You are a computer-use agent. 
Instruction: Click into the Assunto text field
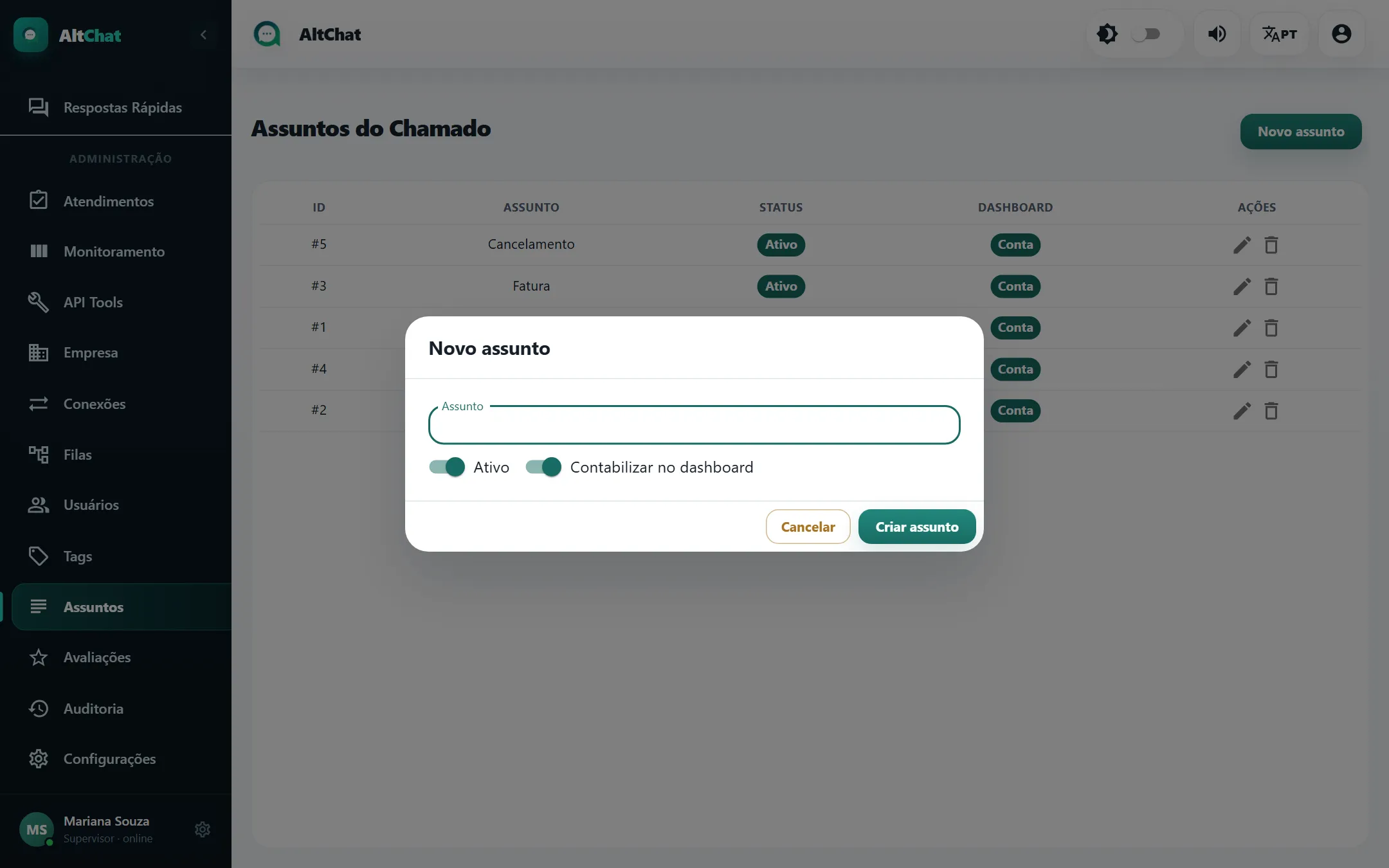tap(694, 425)
